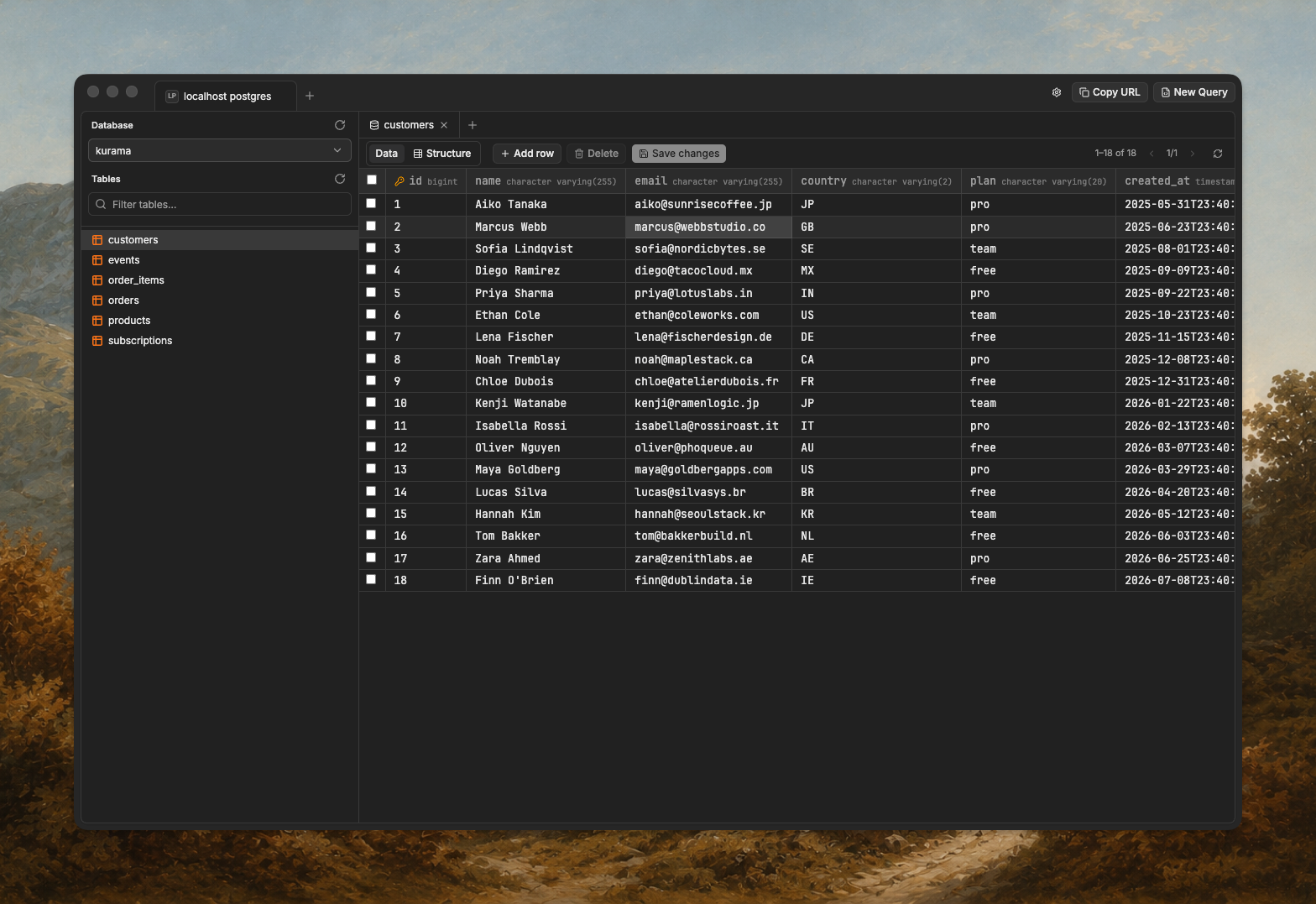Viewport: 1316px width, 904px height.
Task: Open the products table
Action: (x=220, y=321)
